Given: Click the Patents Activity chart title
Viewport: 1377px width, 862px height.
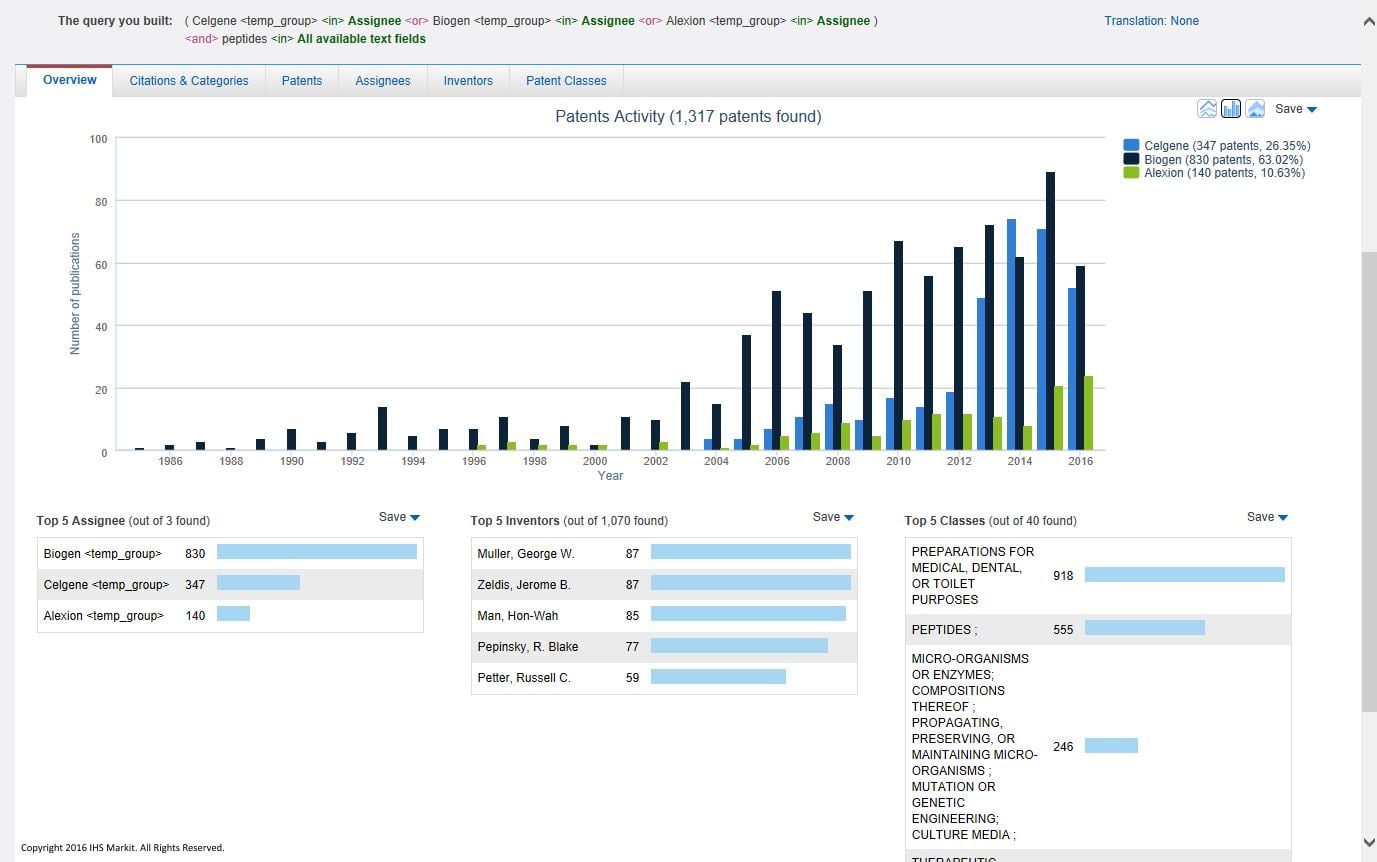Looking at the screenshot, I should [688, 117].
